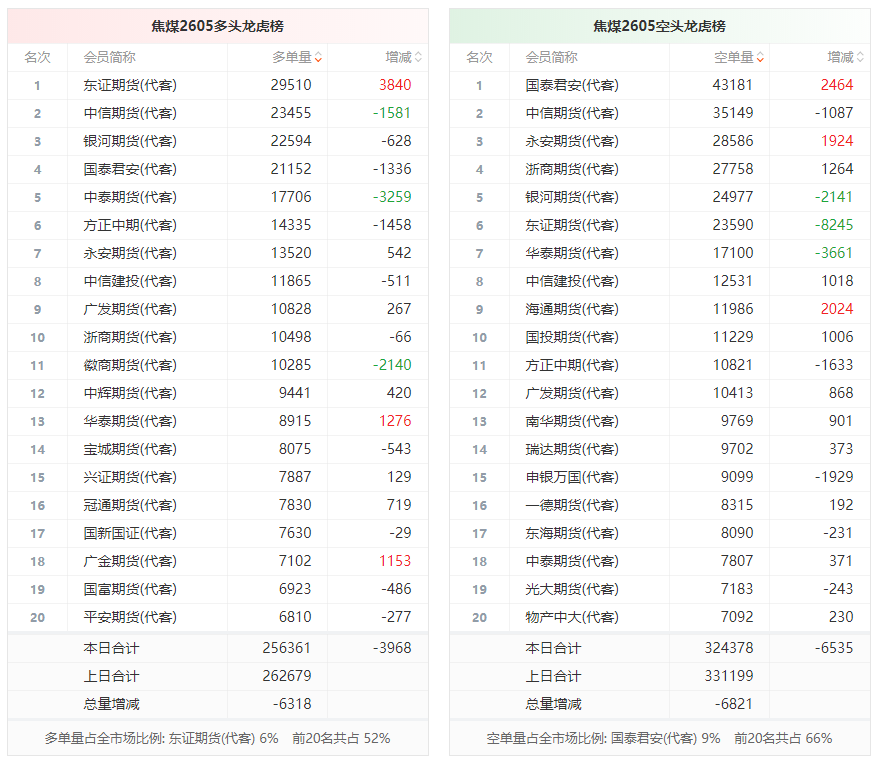Click 名次 column header in long table
The width and height of the screenshot is (878, 762).
coord(38,57)
